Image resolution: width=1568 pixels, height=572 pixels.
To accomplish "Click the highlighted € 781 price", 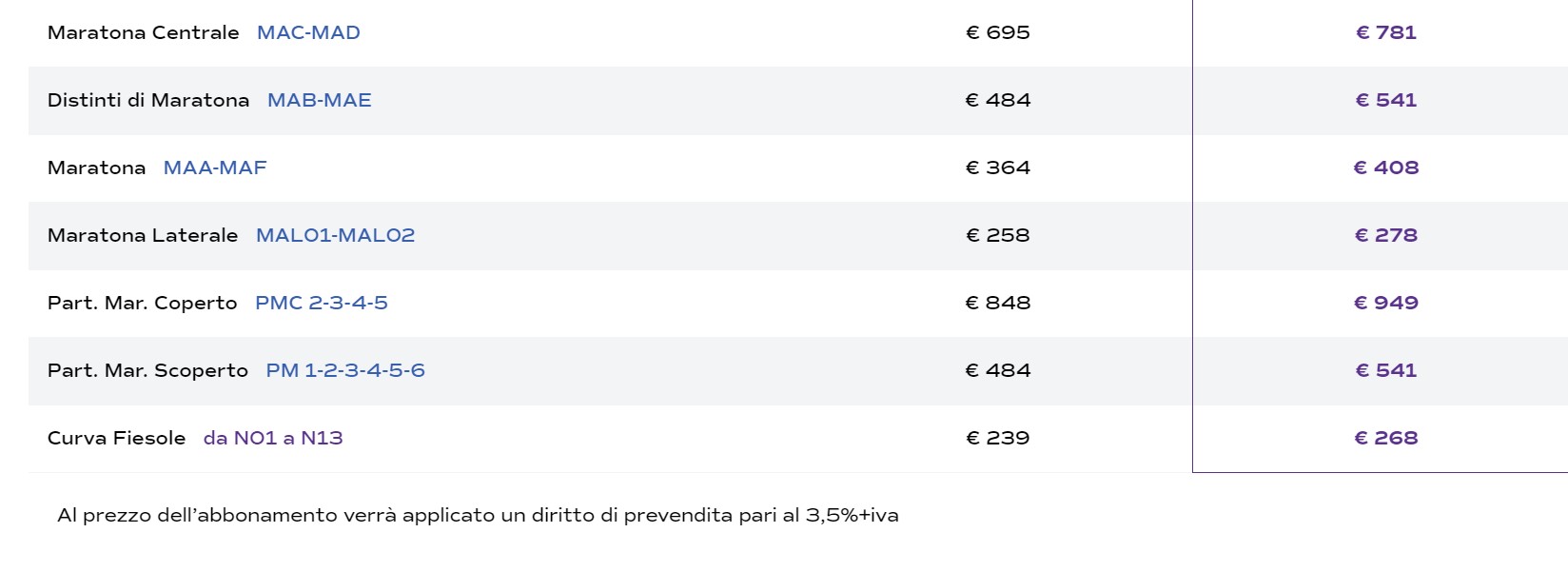I will click(1385, 32).
